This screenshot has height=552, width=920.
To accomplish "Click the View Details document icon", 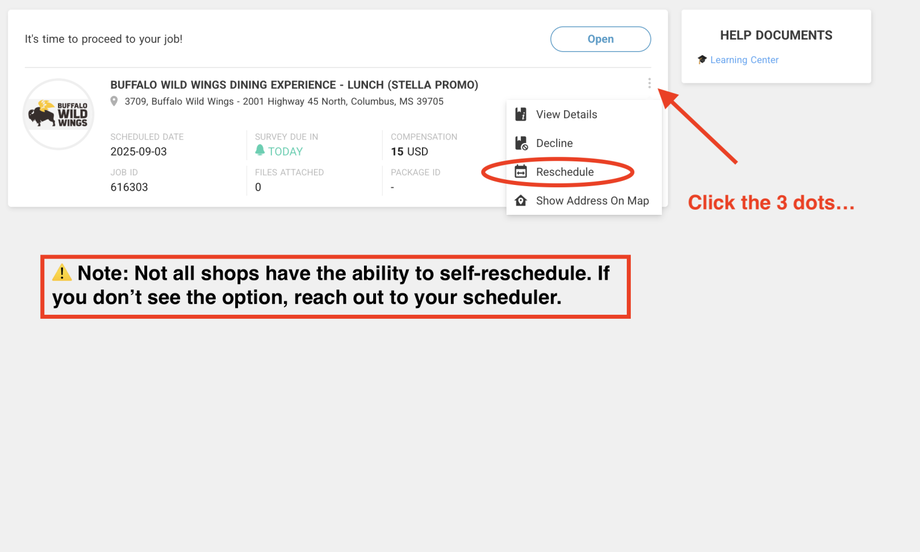I will (520, 114).
